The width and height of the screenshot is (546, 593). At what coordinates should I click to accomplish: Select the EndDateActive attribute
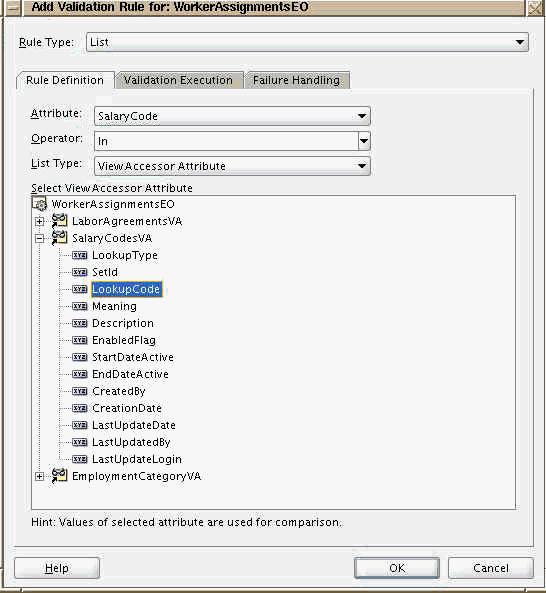tap(130, 374)
